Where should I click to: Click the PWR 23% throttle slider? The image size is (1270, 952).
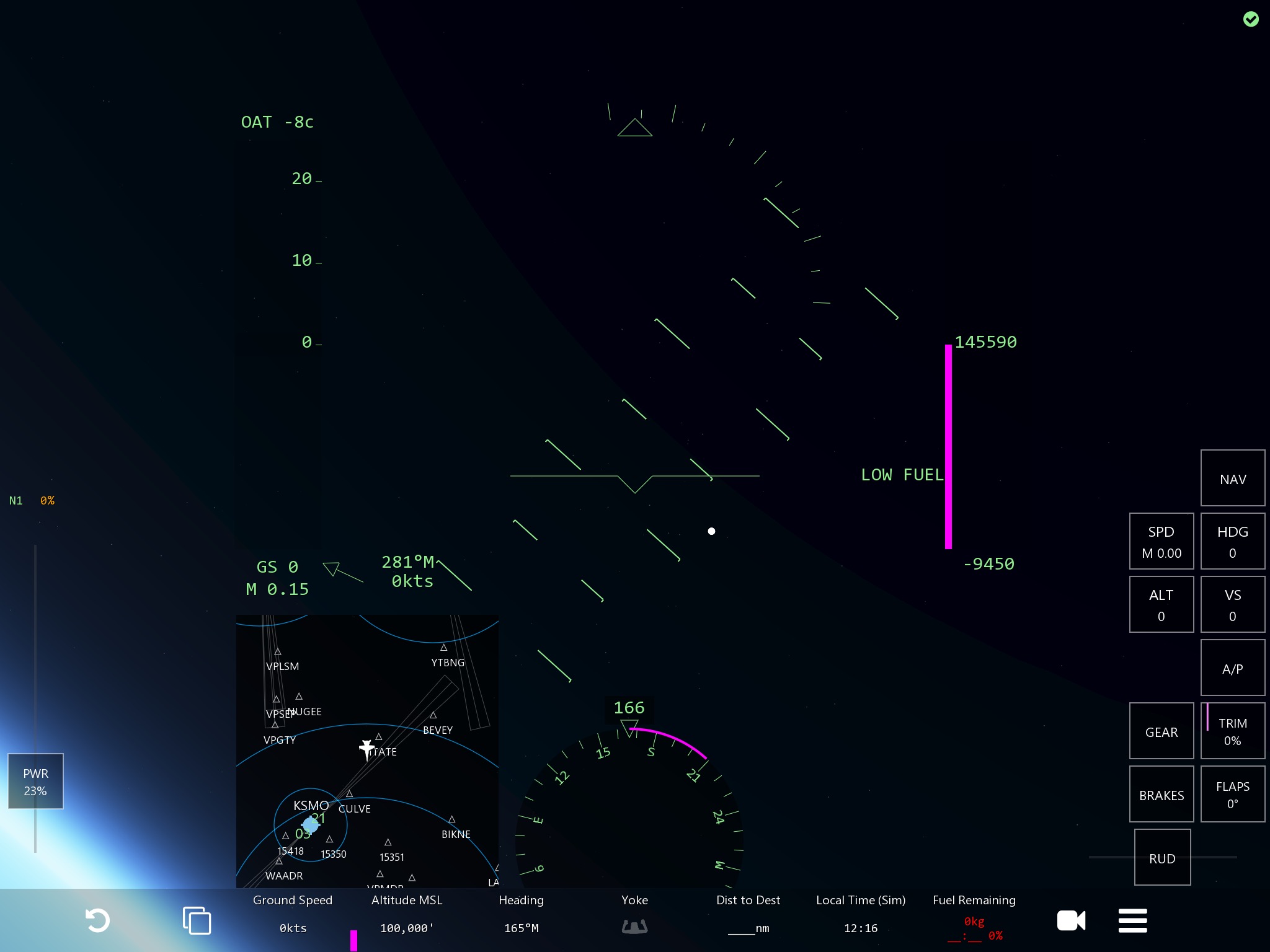click(x=35, y=781)
